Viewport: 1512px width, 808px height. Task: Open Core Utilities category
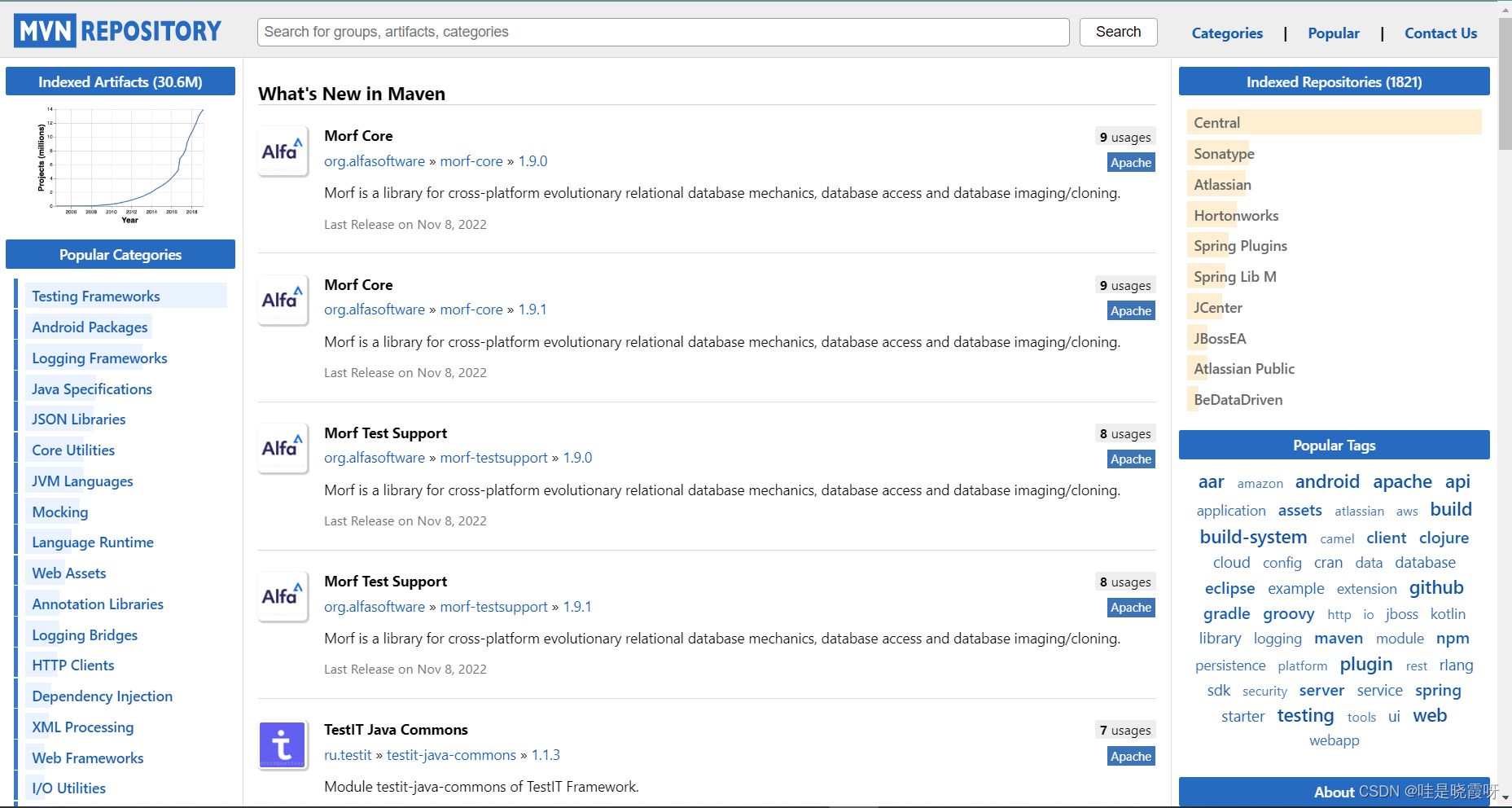point(73,450)
